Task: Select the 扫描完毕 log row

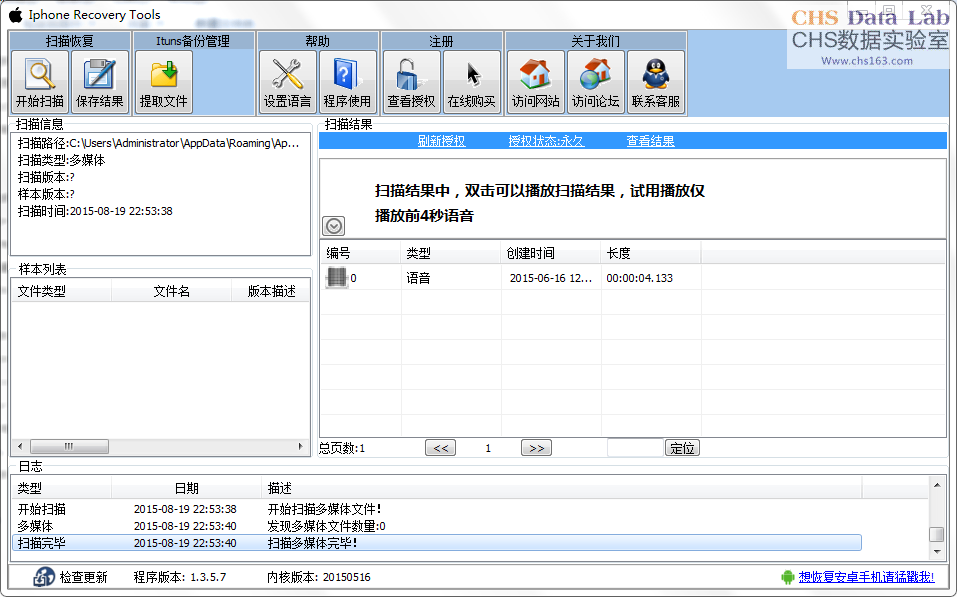Action: (x=437, y=543)
